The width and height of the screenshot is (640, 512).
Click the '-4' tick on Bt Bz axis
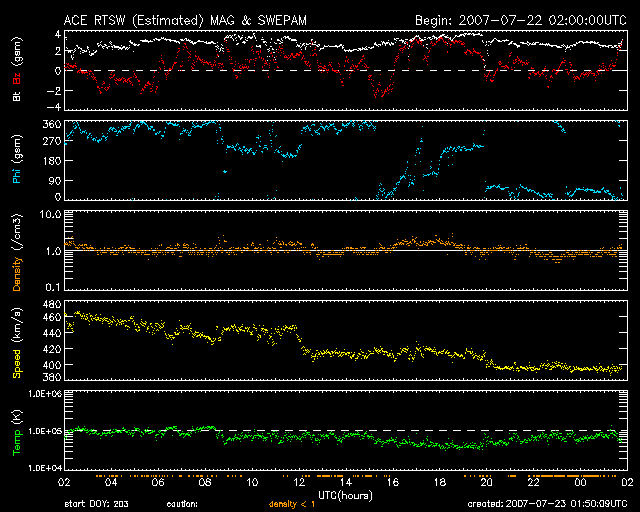point(53,107)
